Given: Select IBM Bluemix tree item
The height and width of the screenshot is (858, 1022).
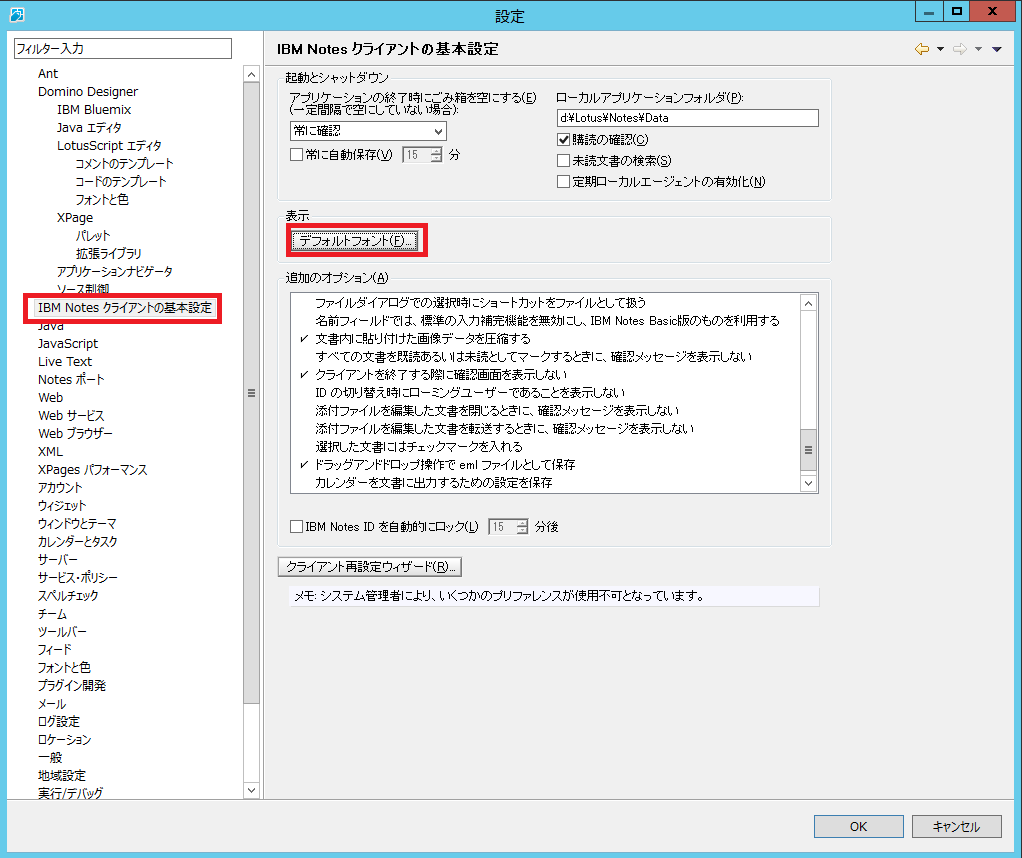Looking at the screenshot, I should tap(94, 110).
